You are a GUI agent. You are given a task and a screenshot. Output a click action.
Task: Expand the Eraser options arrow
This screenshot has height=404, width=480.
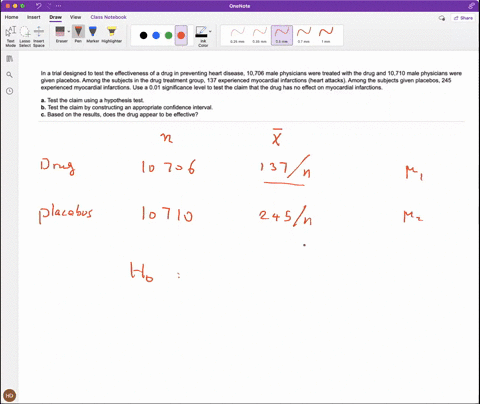(69, 32)
